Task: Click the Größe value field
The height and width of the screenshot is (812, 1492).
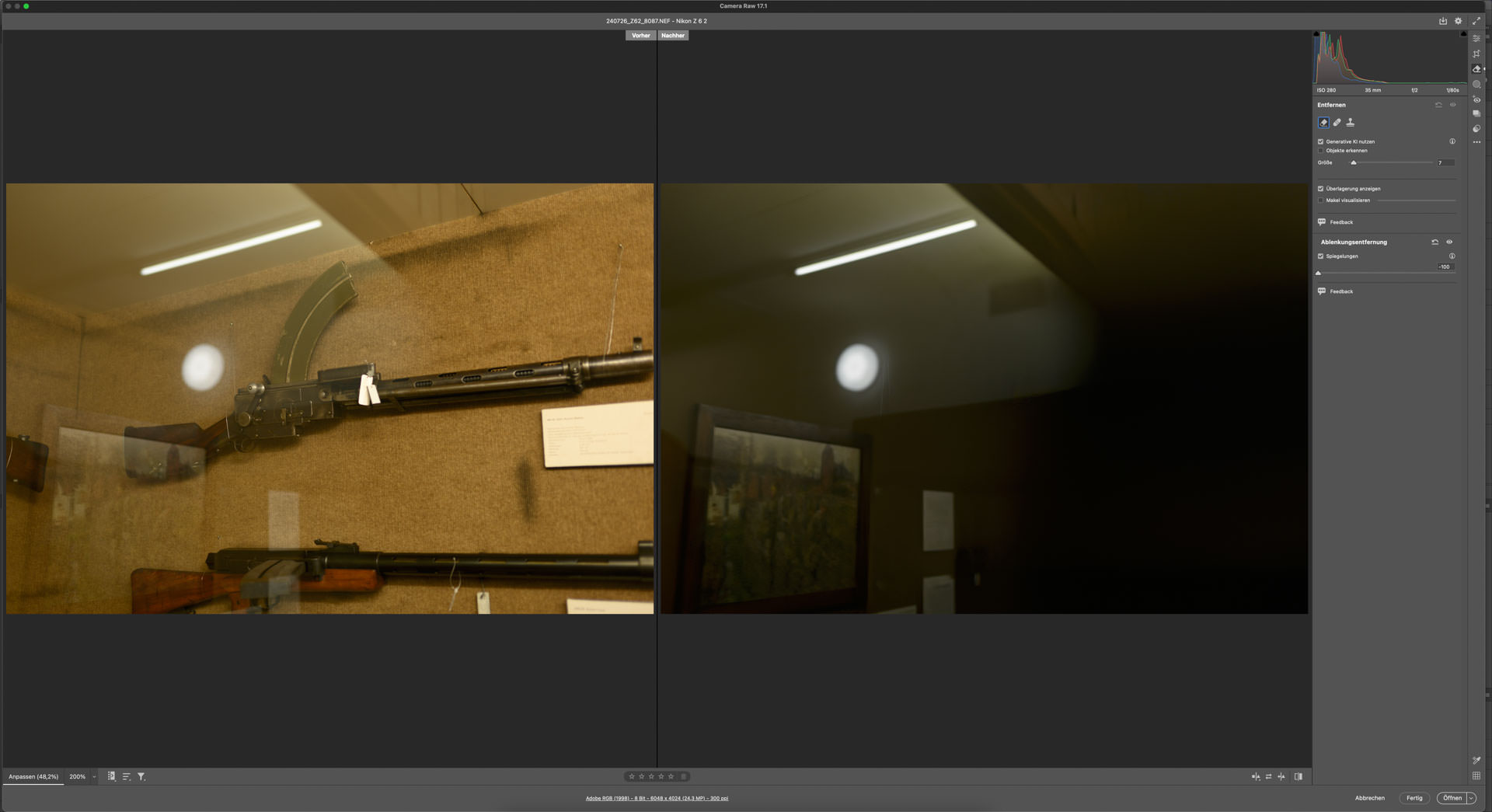Action: click(x=1445, y=162)
